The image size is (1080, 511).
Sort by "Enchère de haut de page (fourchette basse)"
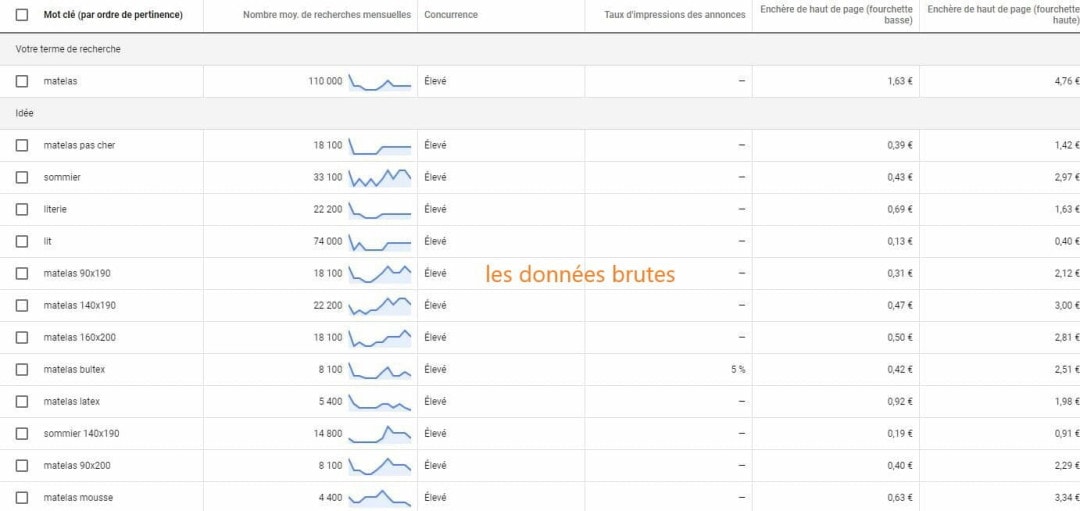(x=836, y=15)
